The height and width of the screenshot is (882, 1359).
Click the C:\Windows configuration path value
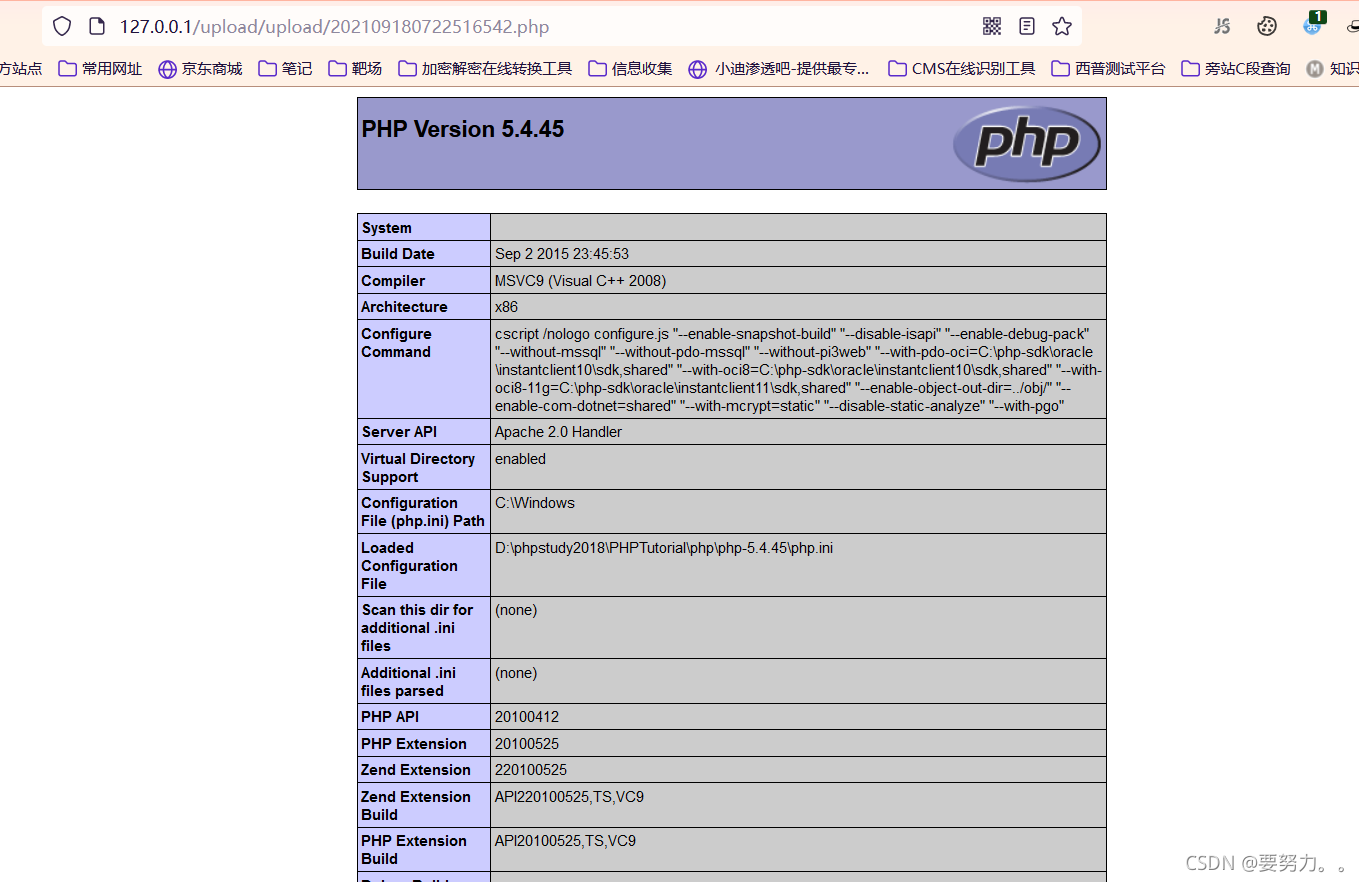535,503
